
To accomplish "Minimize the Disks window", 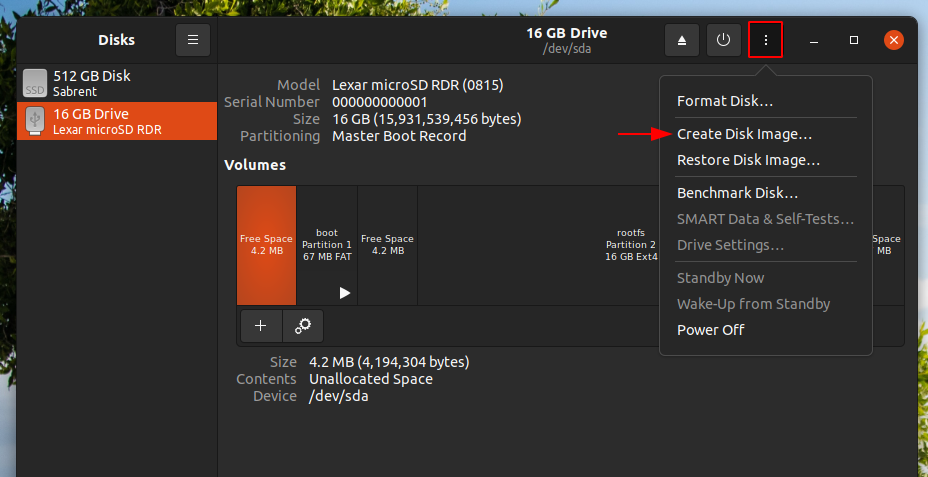I will (x=814, y=40).
